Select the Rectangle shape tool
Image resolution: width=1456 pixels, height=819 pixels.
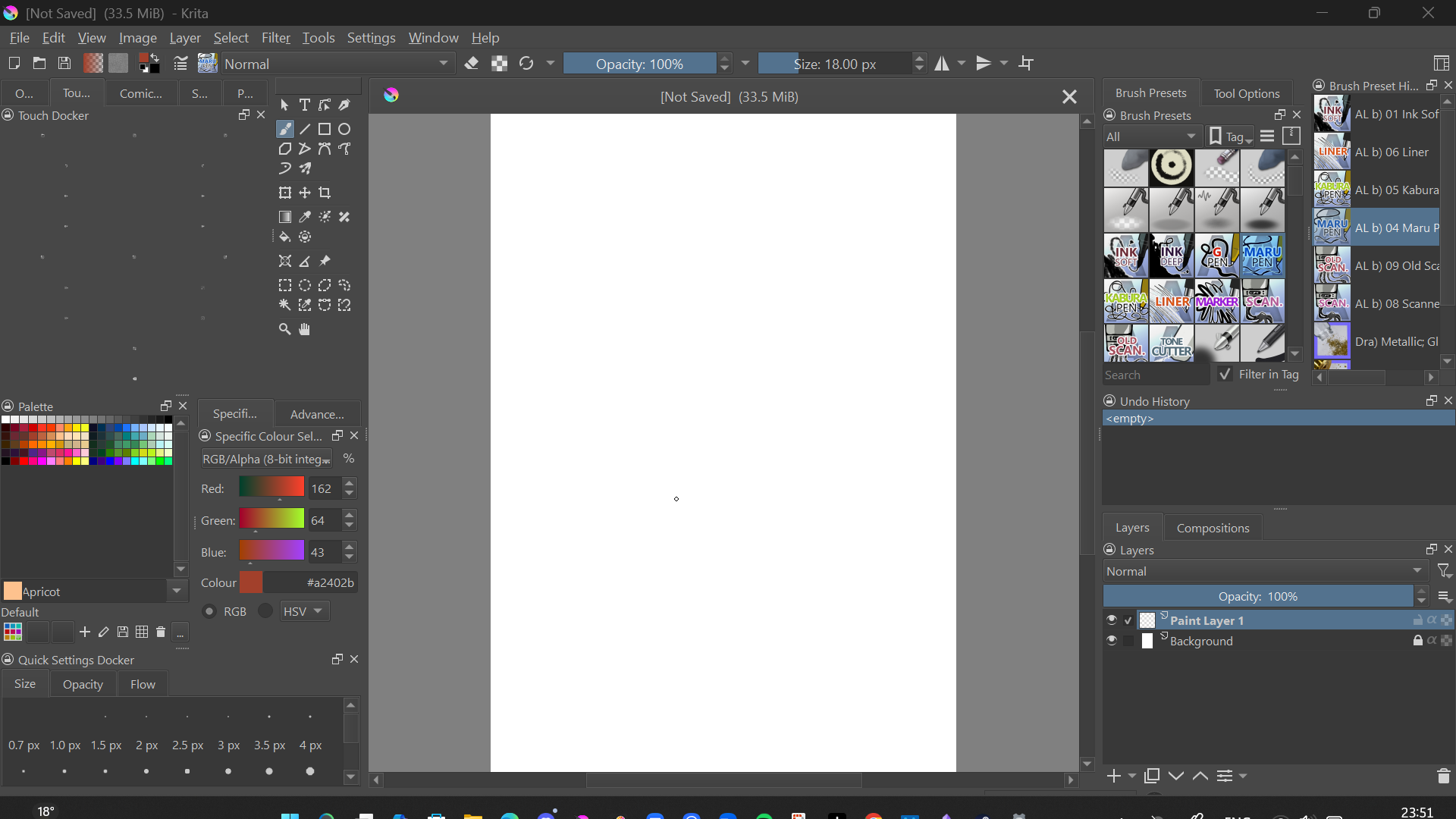click(x=325, y=130)
